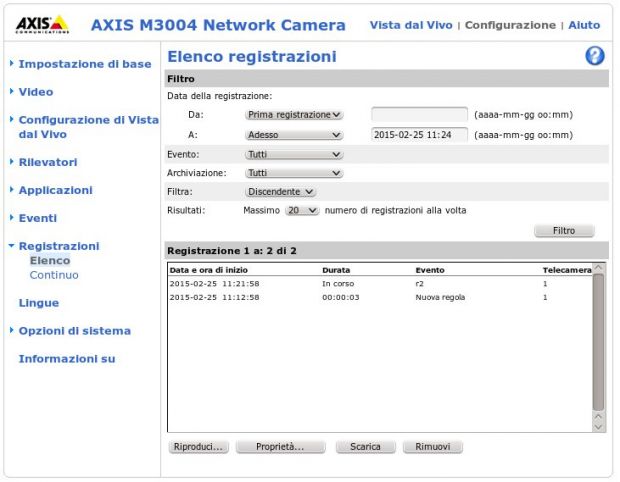Open the Informazioni su page

tap(67, 359)
